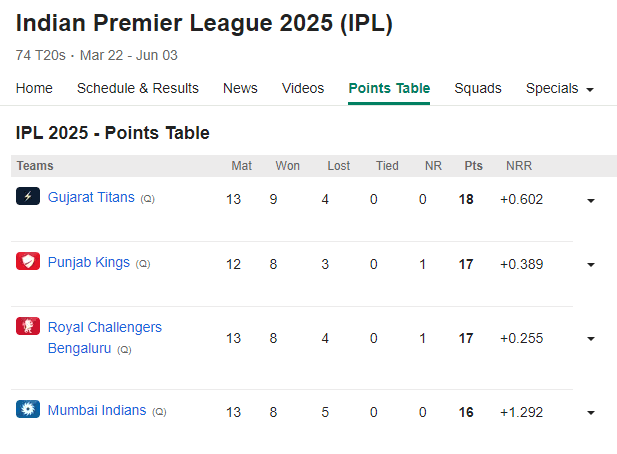Image resolution: width=617 pixels, height=454 pixels.
Task: Open the Squads tab
Action: (478, 89)
